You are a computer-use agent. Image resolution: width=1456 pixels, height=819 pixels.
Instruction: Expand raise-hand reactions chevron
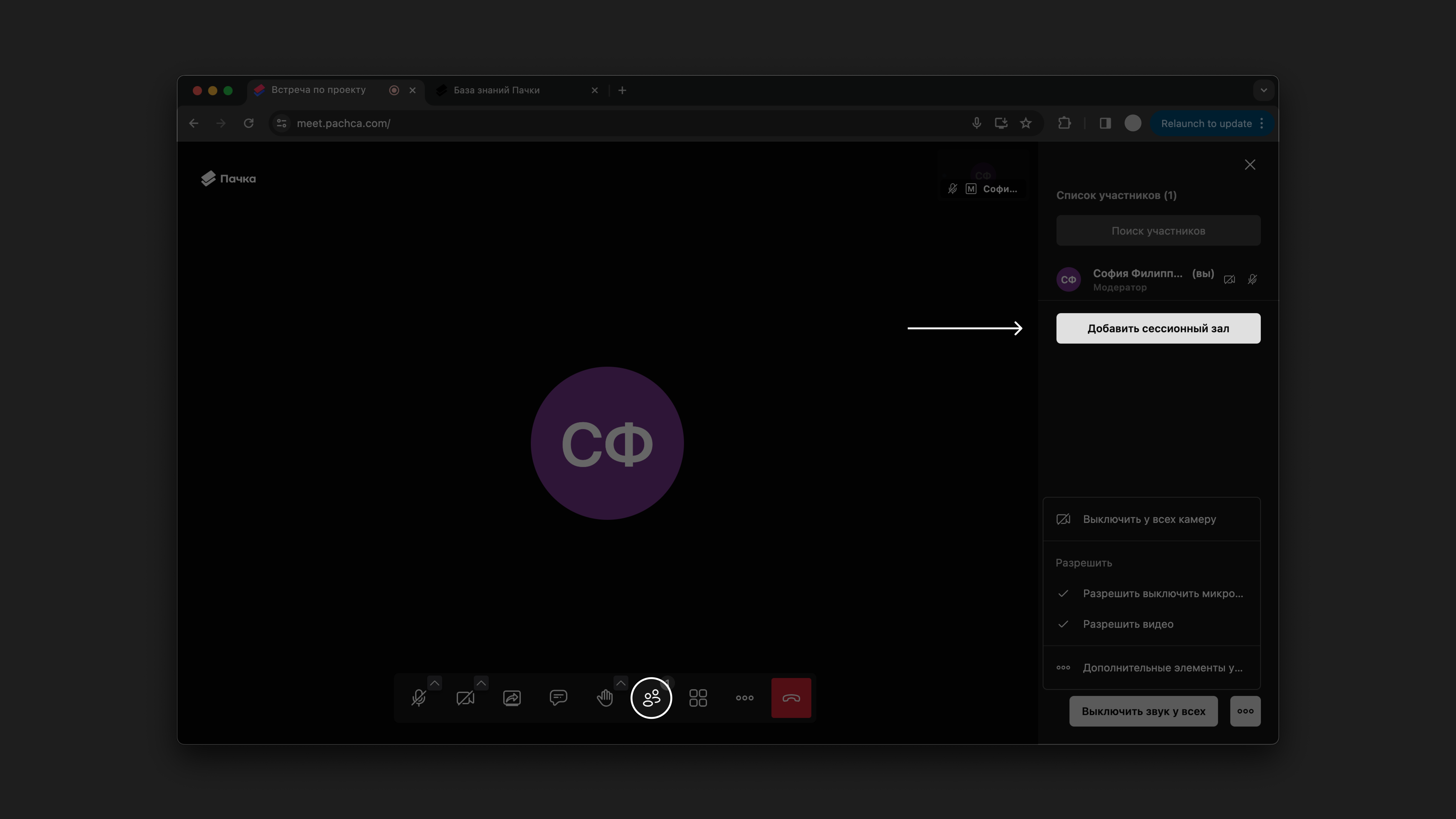click(x=621, y=683)
